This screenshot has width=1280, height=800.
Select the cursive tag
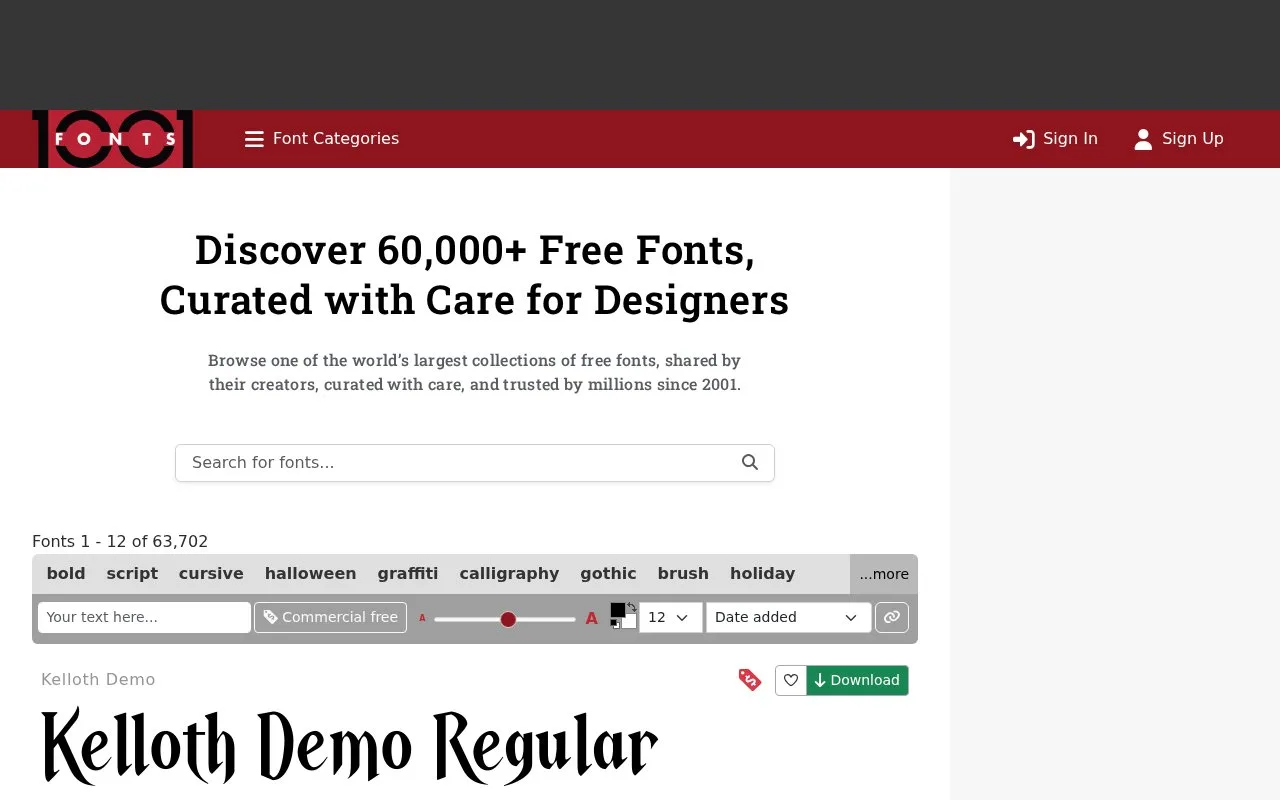211,574
